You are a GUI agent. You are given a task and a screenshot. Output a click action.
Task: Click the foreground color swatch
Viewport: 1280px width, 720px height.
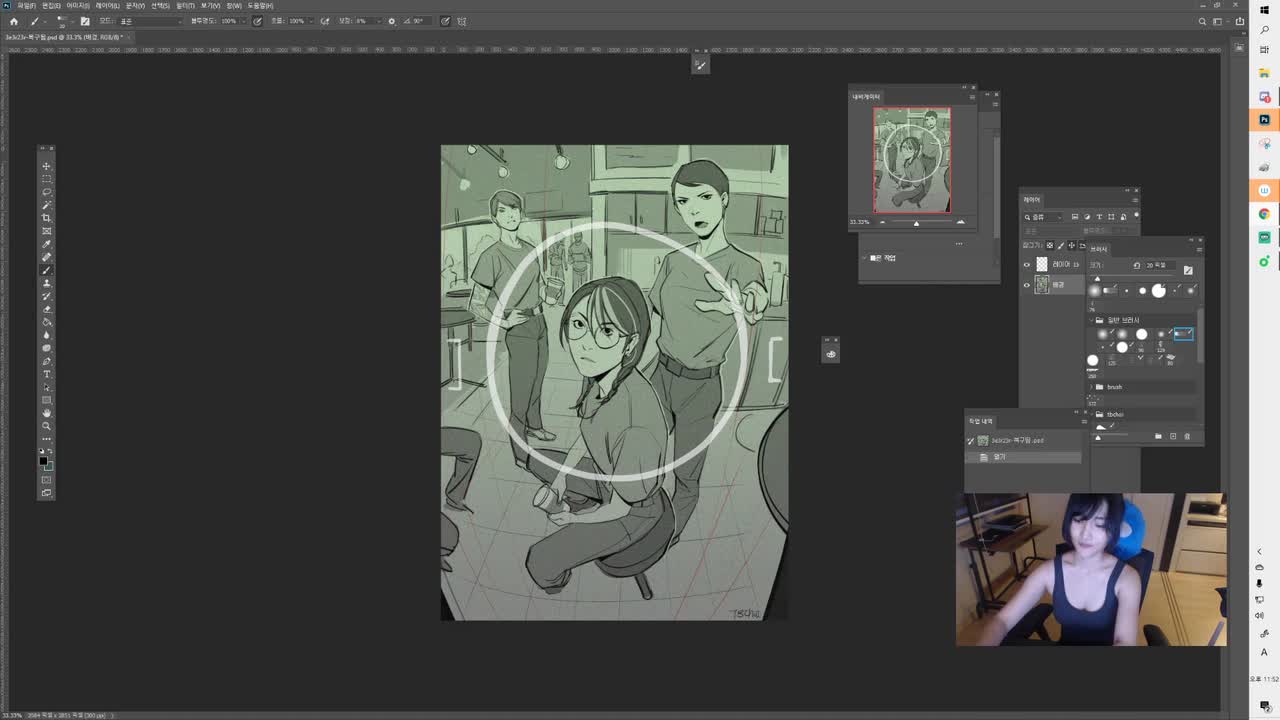pyautogui.click(x=43, y=460)
